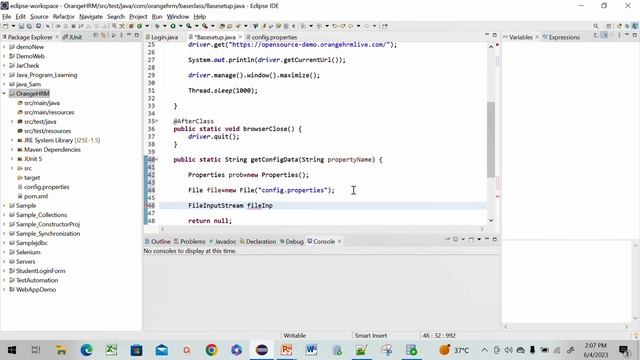The image size is (640, 360).
Task: Switch to the Javadoc tab
Action: [x=223, y=242]
